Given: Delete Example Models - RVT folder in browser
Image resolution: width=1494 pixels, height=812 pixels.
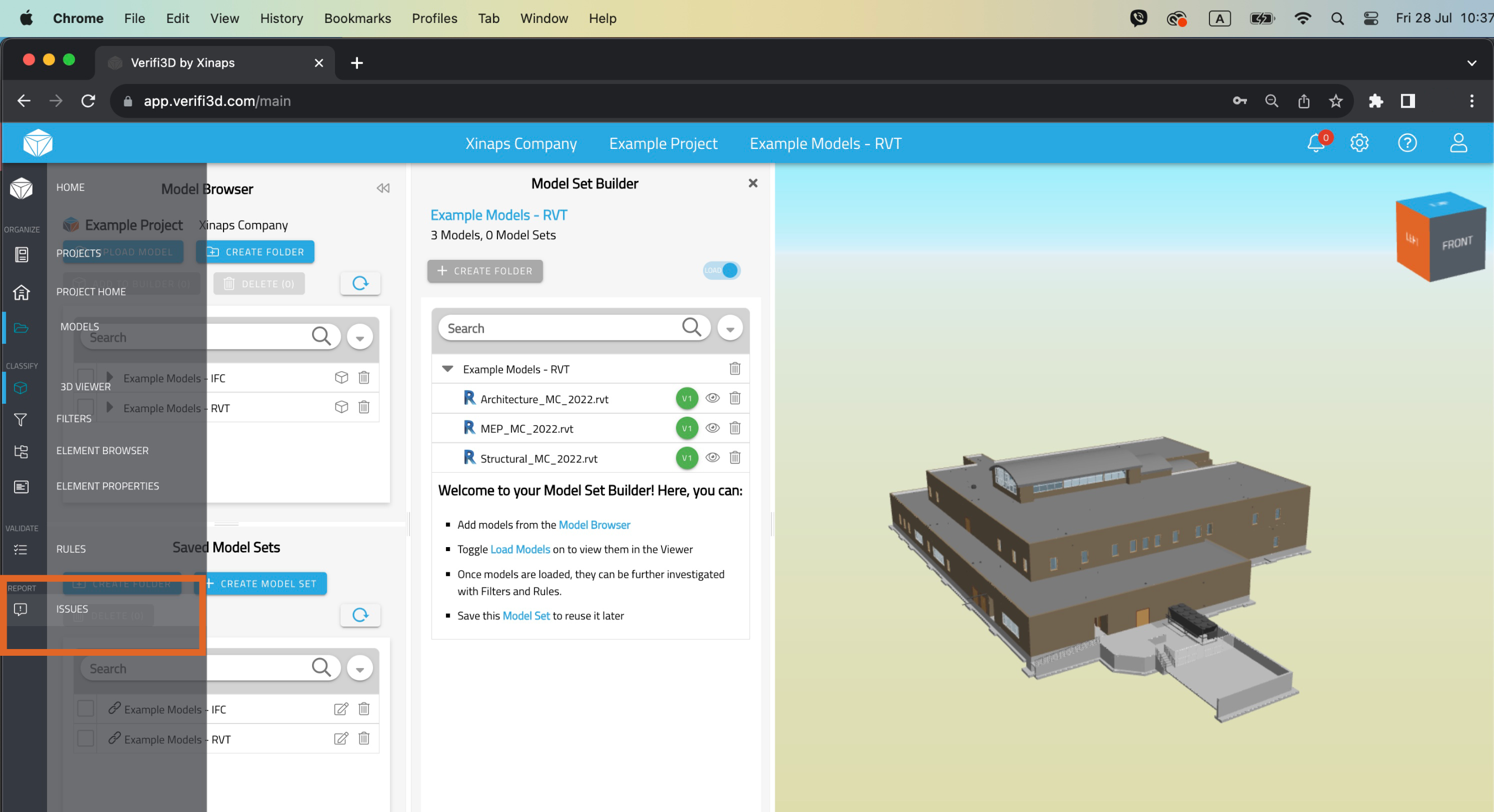Looking at the screenshot, I should [x=364, y=408].
